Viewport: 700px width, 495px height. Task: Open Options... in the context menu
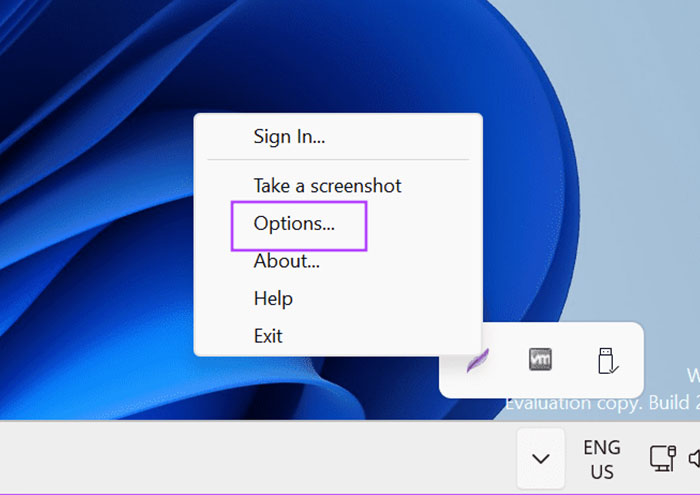338,223
